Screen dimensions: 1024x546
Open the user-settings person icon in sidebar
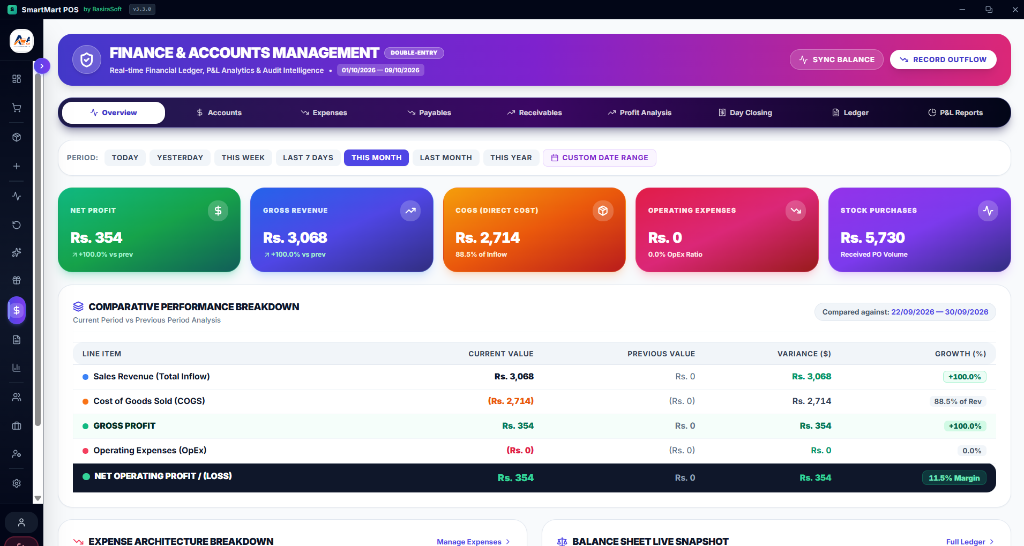[x=16, y=453]
